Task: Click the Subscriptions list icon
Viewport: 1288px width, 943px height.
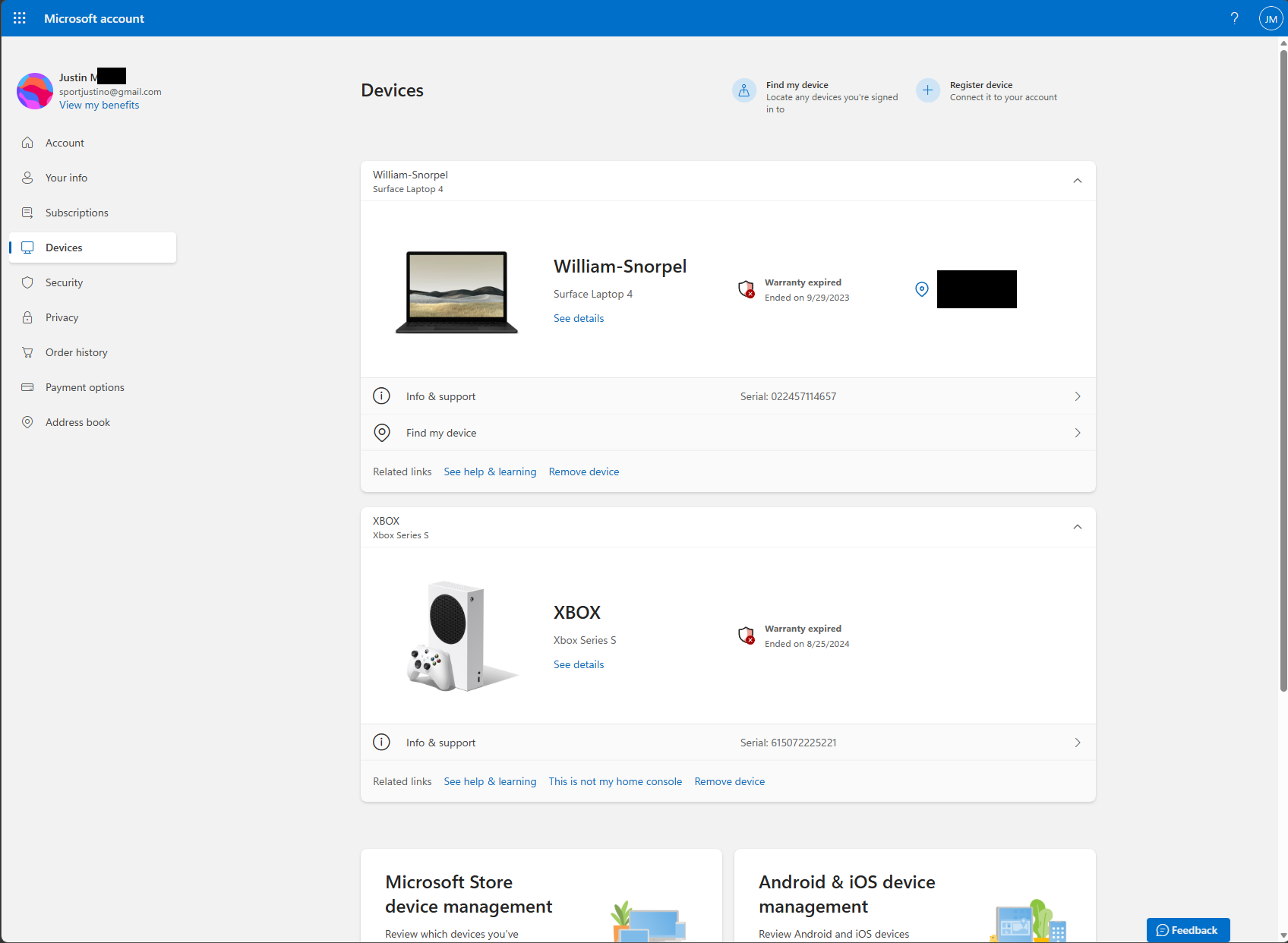Action: pos(27,213)
